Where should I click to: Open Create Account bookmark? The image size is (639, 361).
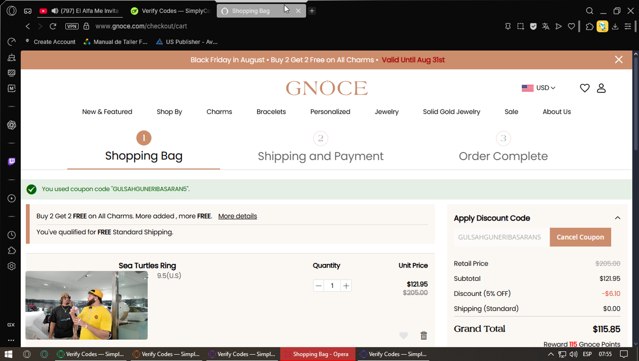[50, 42]
